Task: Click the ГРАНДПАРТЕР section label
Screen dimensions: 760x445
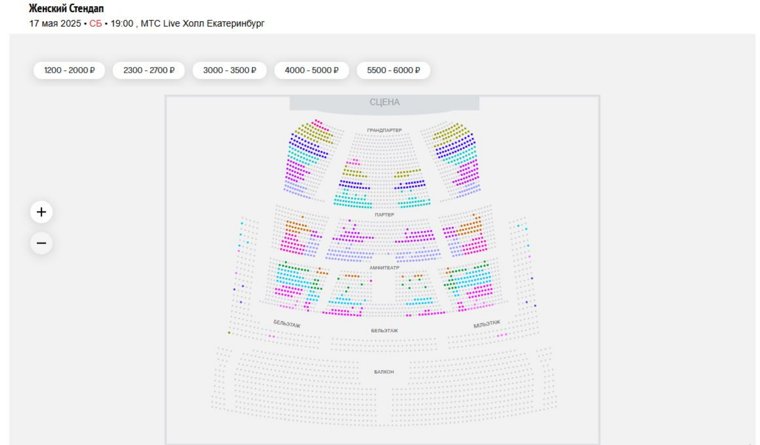Action: coord(384,130)
